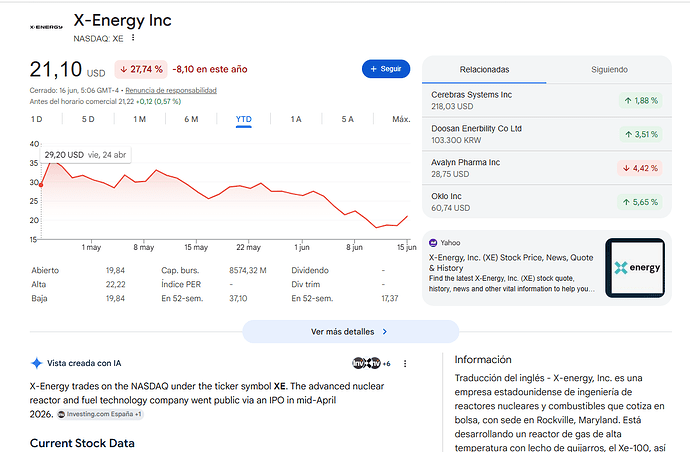
Task: Click the chart tooltip 29,20 USD vie, 24 abr
Action: click(x=85, y=155)
